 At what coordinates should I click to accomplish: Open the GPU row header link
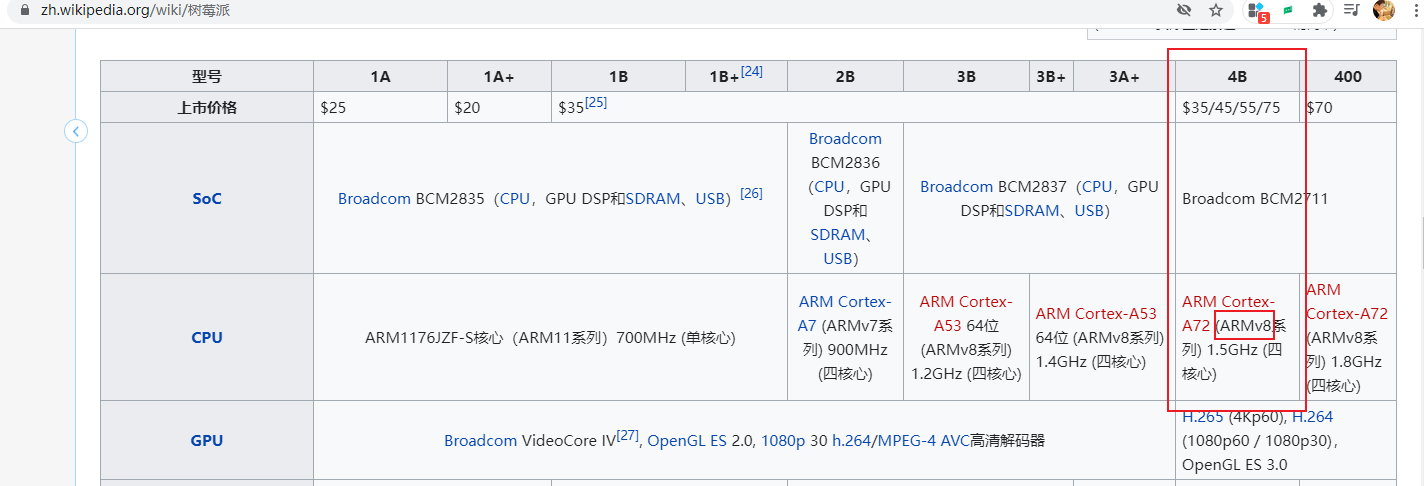click(207, 440)
